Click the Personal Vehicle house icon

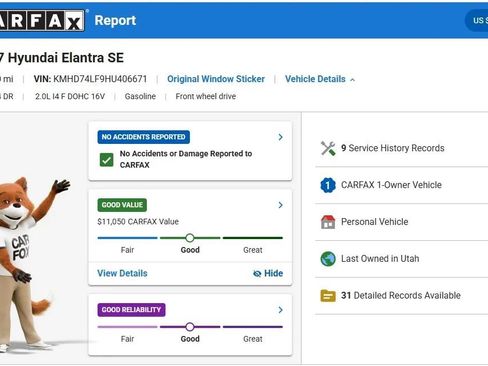328,222
